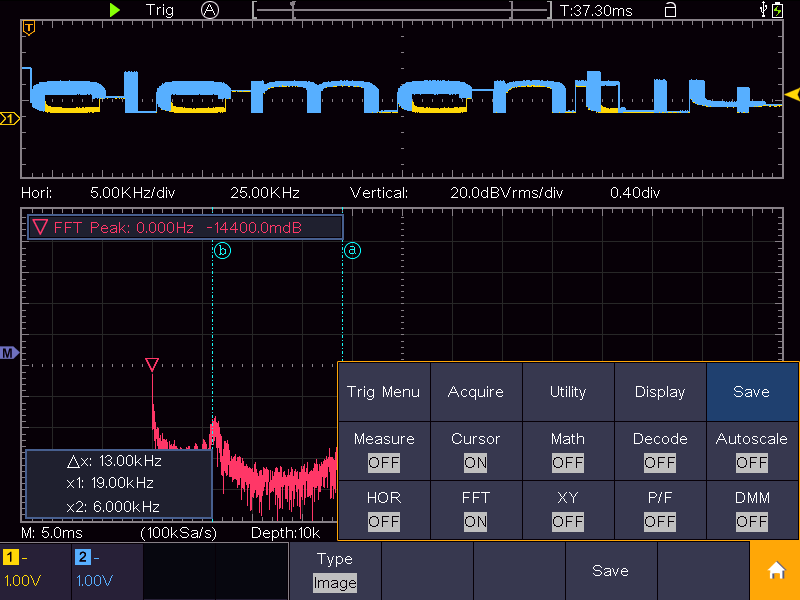
Task: Tap the green Run/Stop play icon
Action: (115, 10)
